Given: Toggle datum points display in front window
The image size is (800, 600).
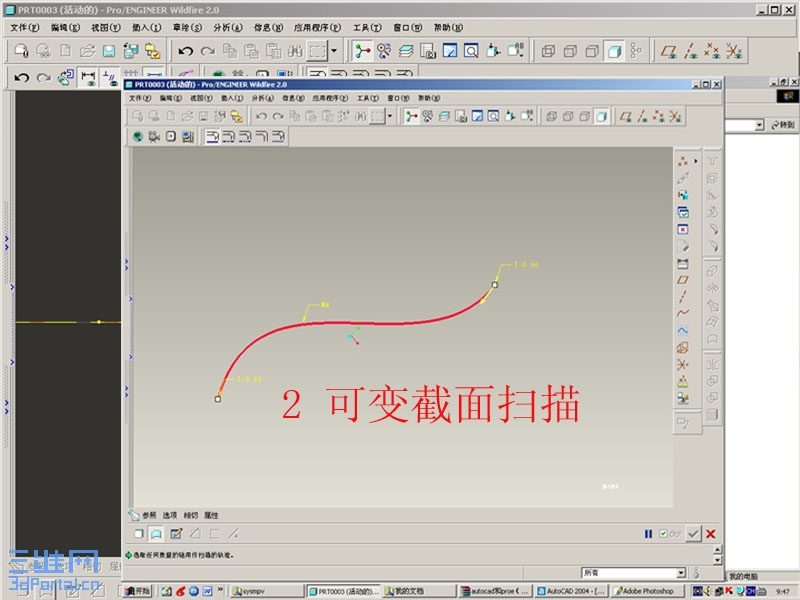Looking at the screenshot, I should (659, 116).
